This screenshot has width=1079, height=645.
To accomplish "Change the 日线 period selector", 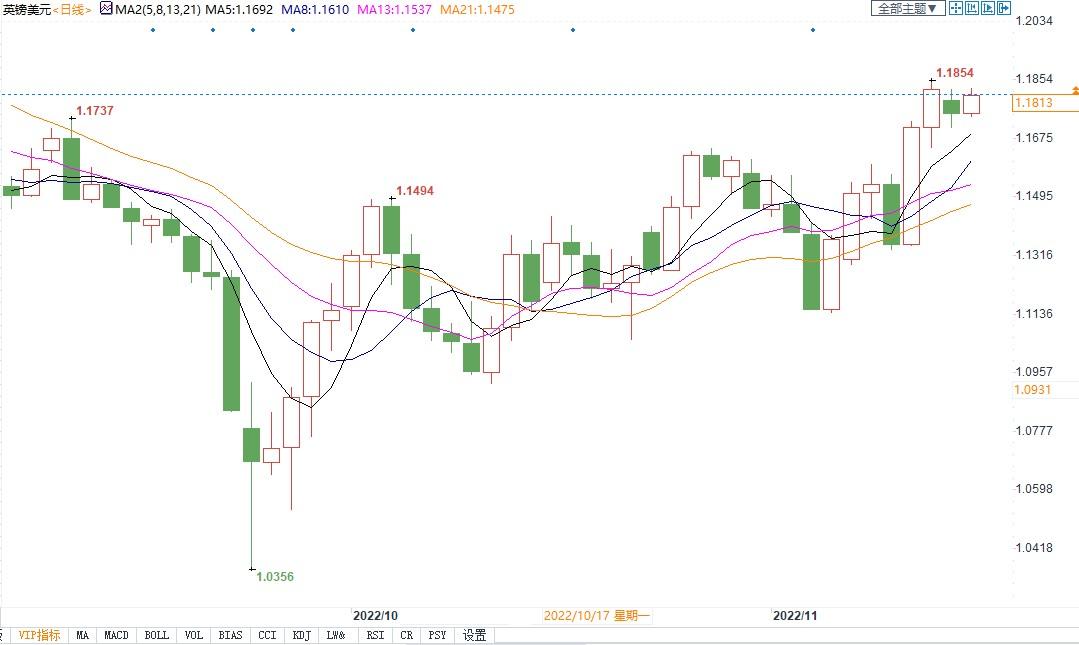I will tap(71, 9).
